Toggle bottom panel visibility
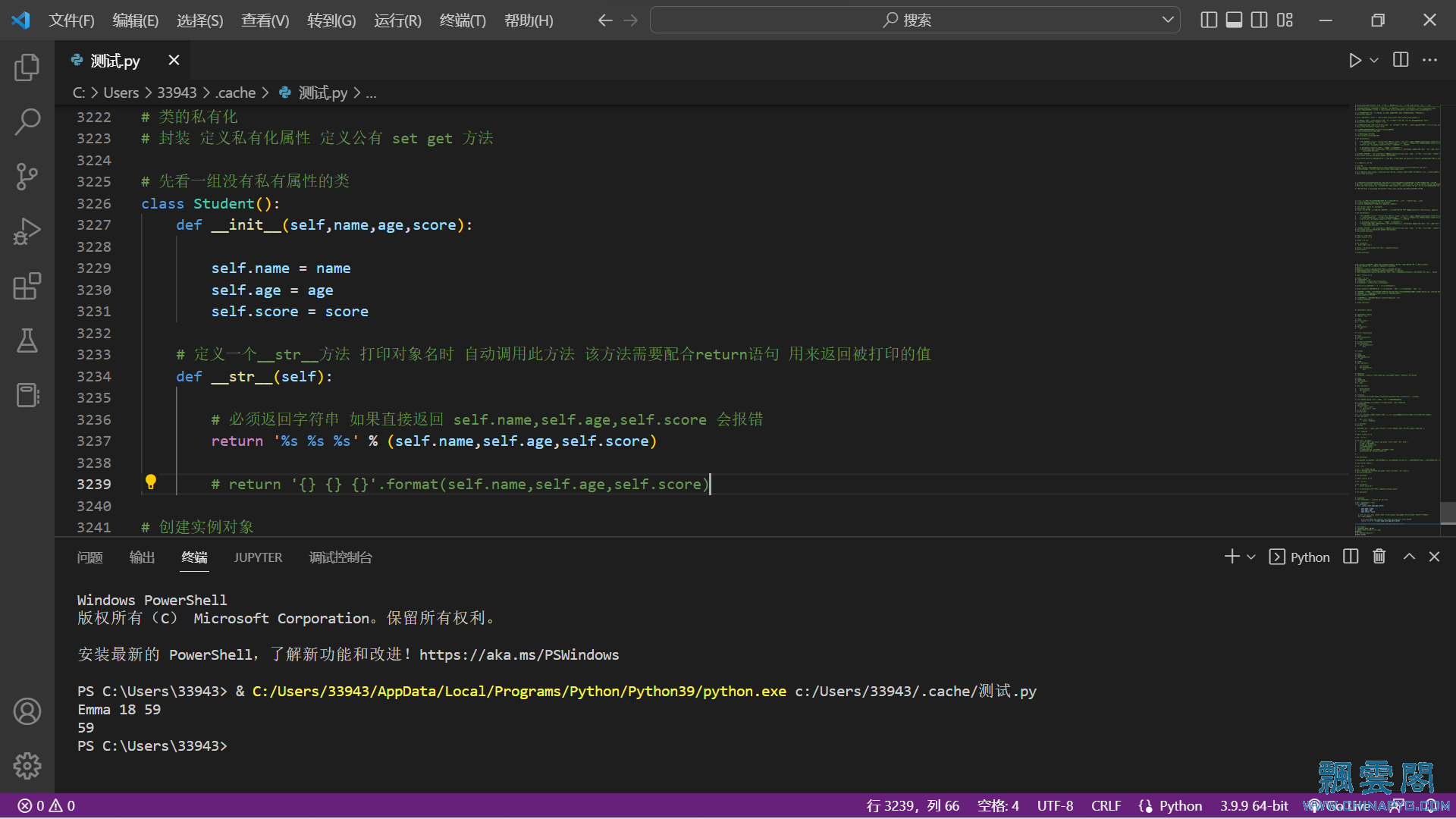Image resolution: width=1456 pixels, height=819 pixels. click(x=1234, y=20)
